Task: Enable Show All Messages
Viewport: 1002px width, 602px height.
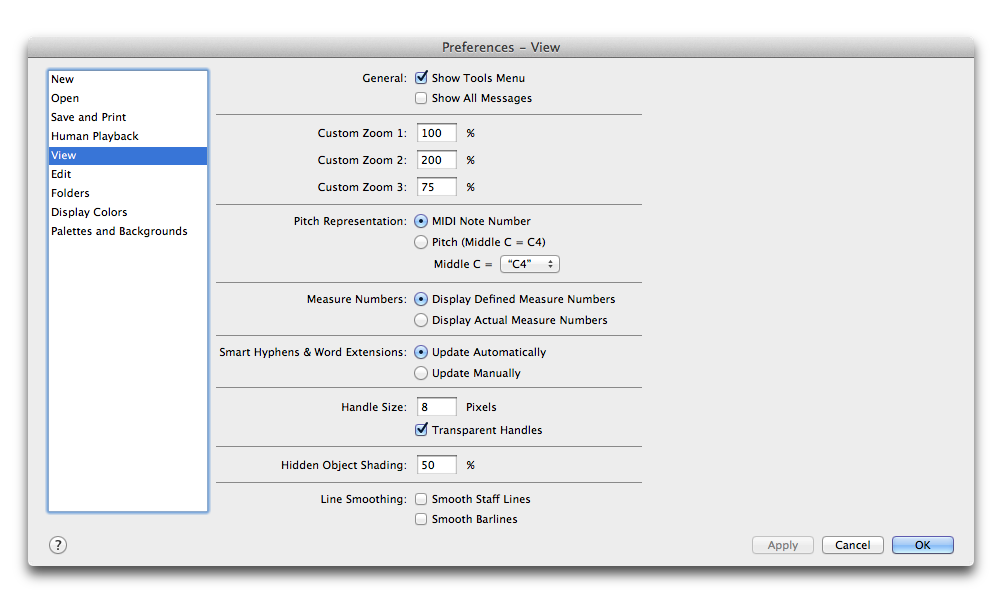Action: point(421,97)
